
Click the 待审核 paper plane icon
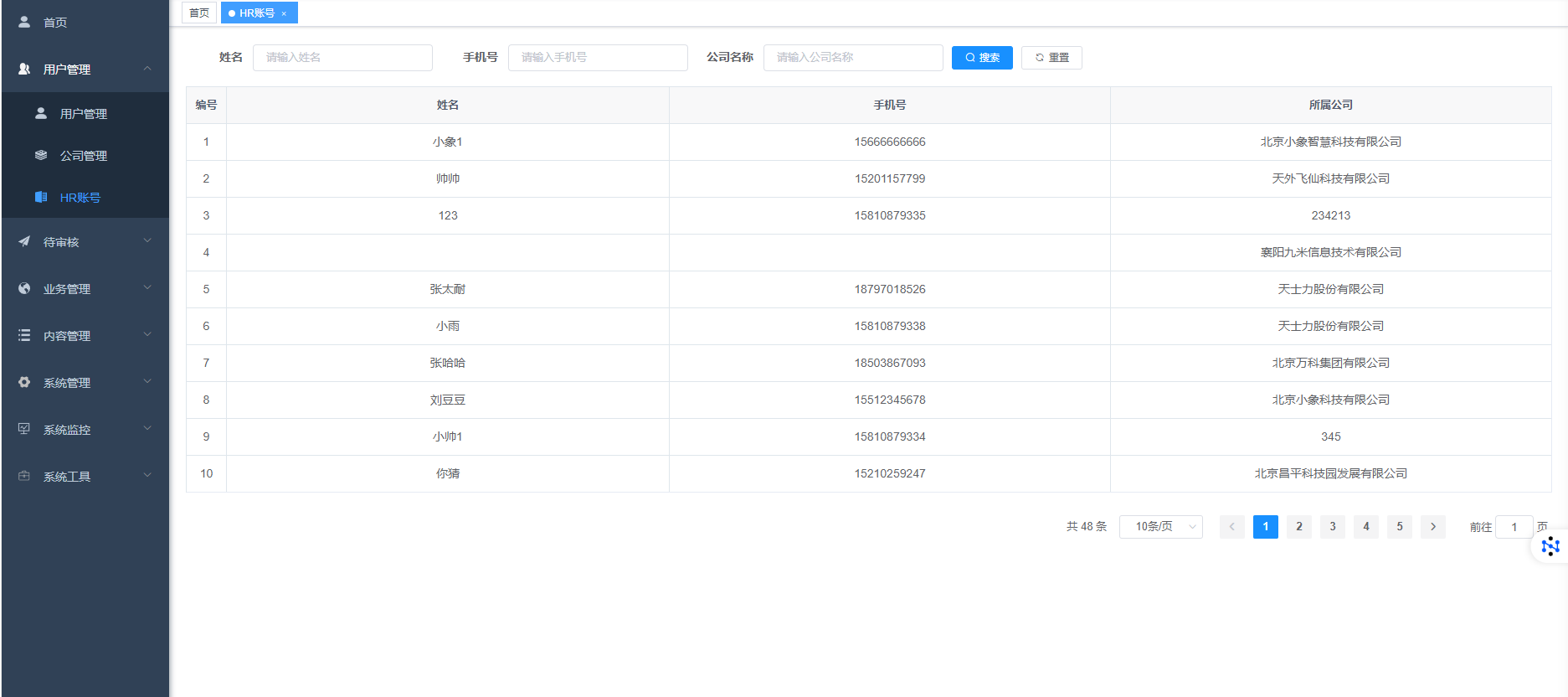24,241
